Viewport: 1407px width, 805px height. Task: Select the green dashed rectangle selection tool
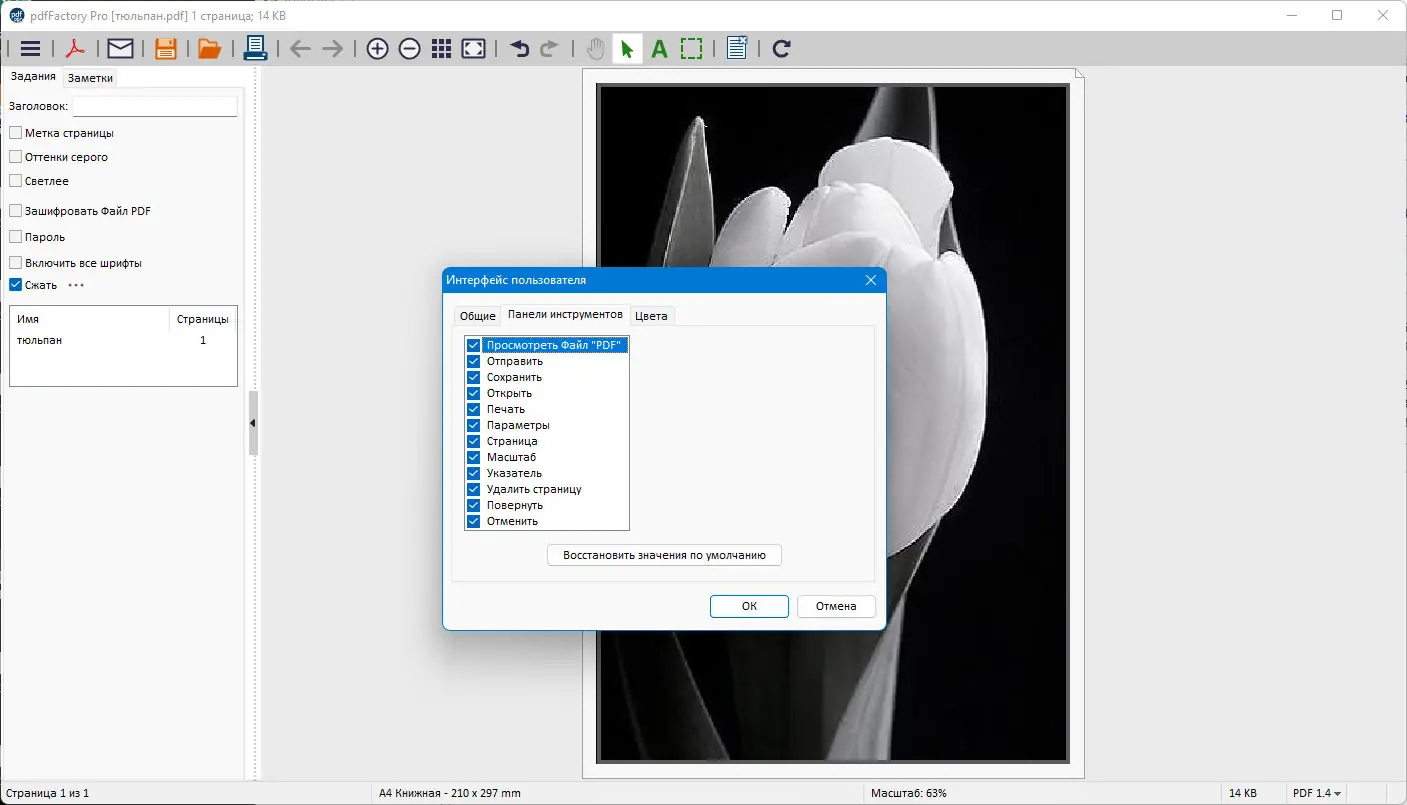click(691, 49)
